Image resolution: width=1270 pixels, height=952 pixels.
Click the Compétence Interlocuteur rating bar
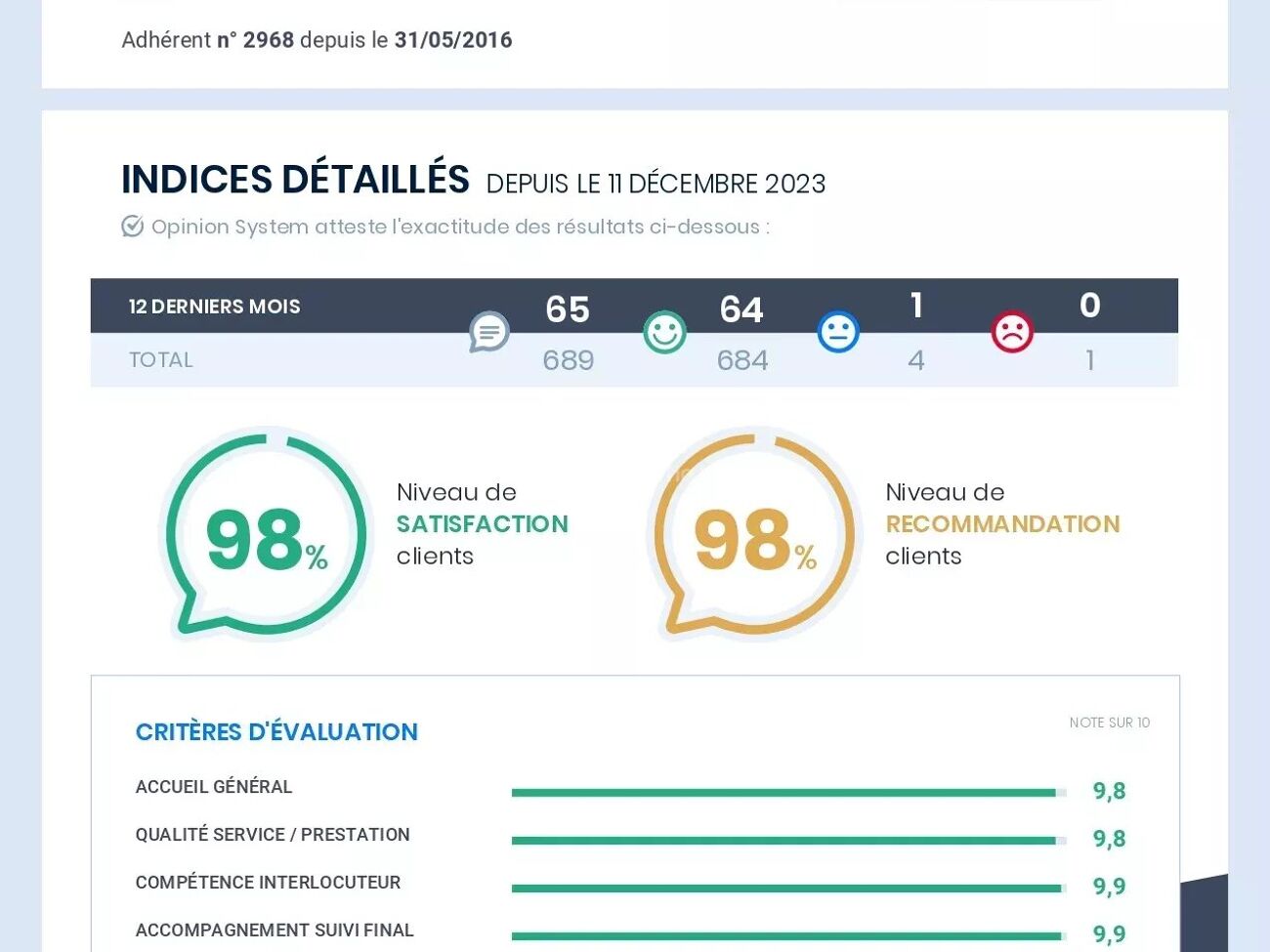pos(787,889)
